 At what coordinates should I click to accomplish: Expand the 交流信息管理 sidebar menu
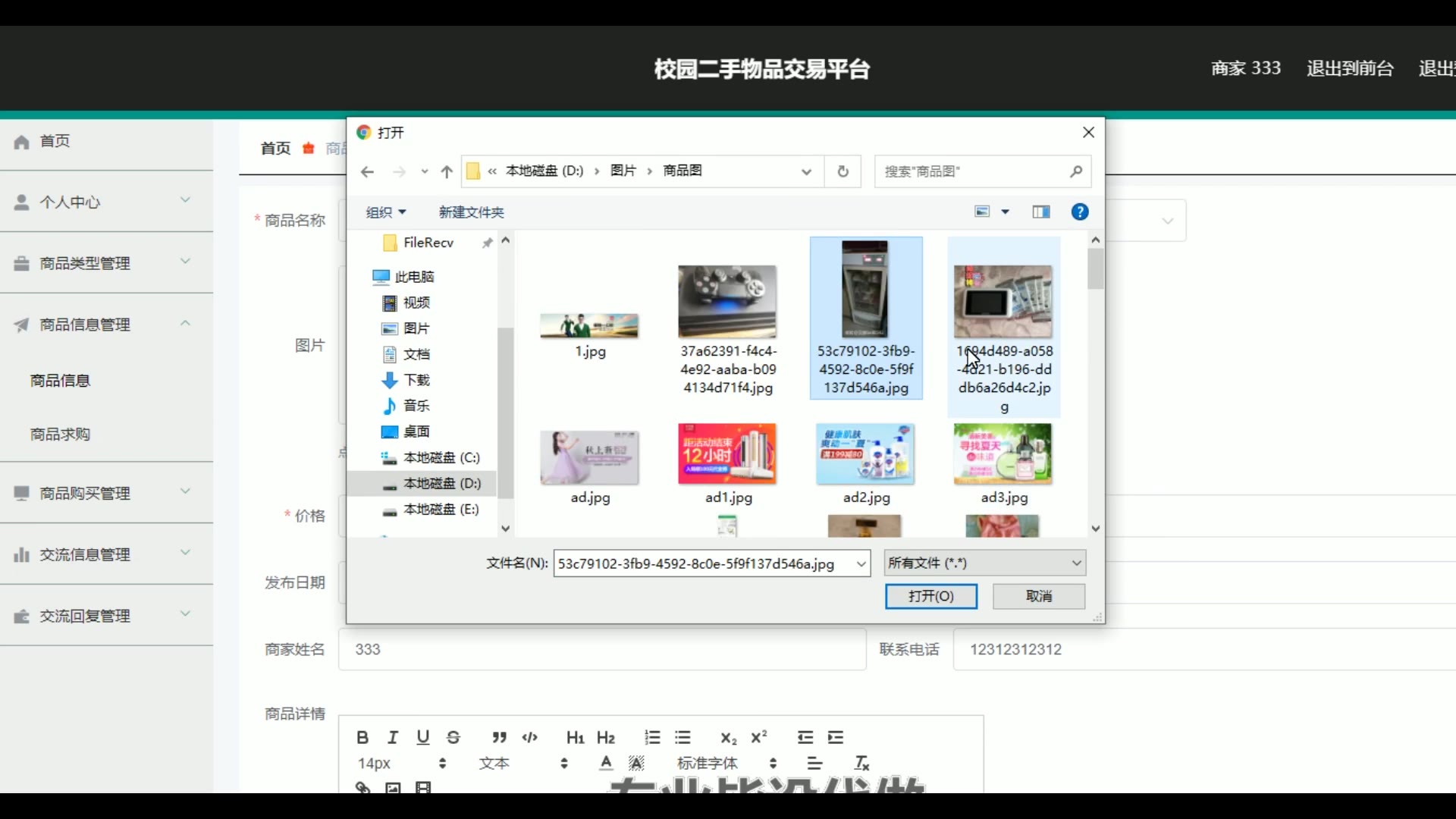[106, 554]
